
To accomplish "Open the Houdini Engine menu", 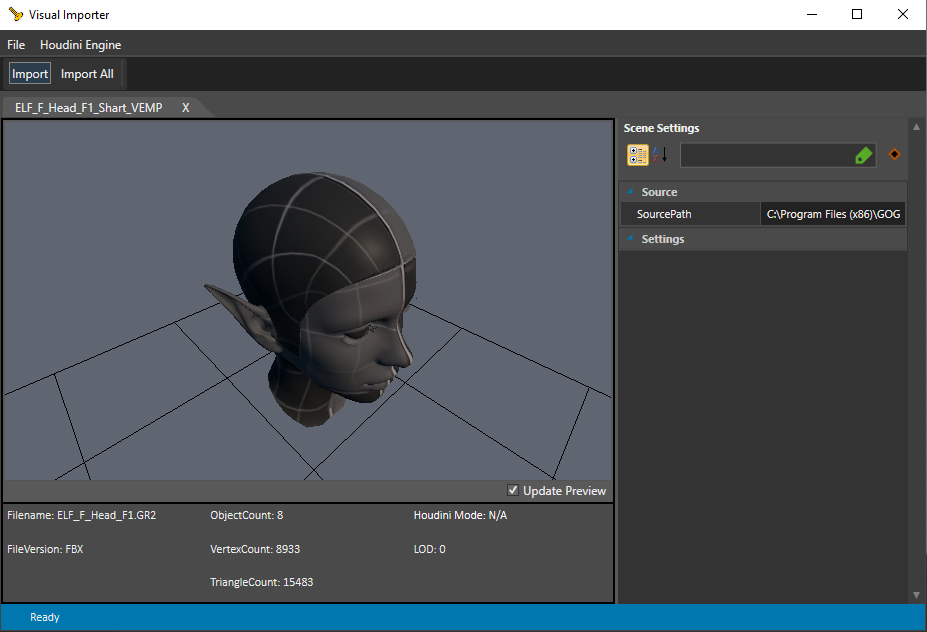I will pos(80,45).
